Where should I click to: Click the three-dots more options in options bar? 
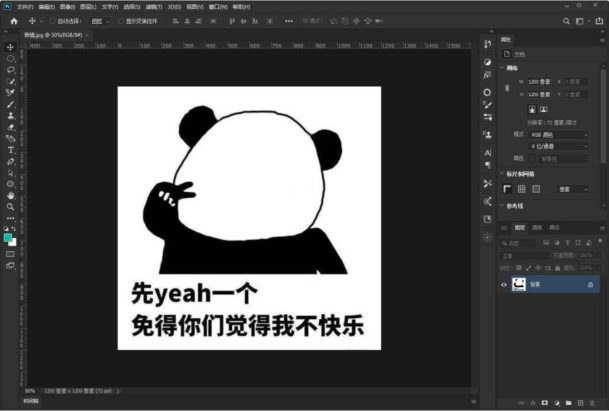click(289, 21)
